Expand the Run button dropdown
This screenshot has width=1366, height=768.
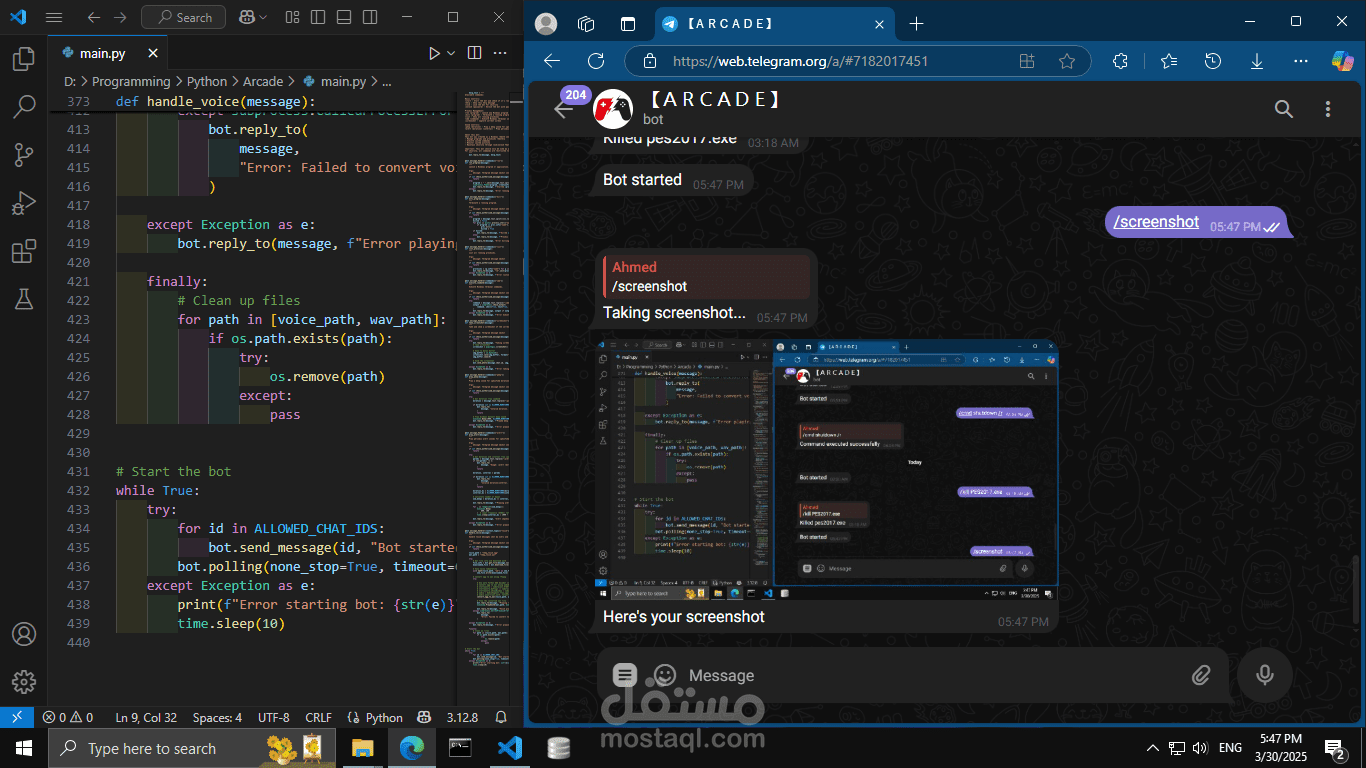click(451, 53)
